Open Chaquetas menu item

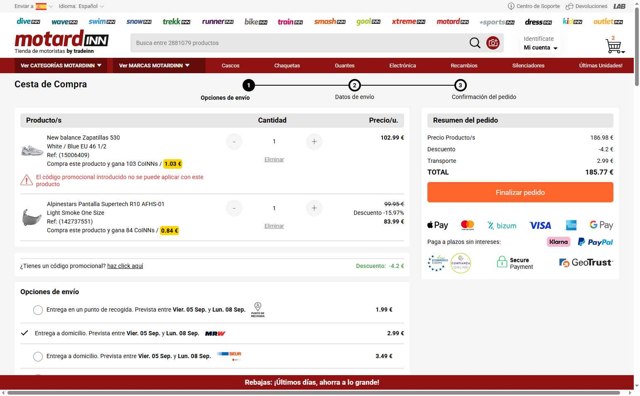tap(287, 65)
